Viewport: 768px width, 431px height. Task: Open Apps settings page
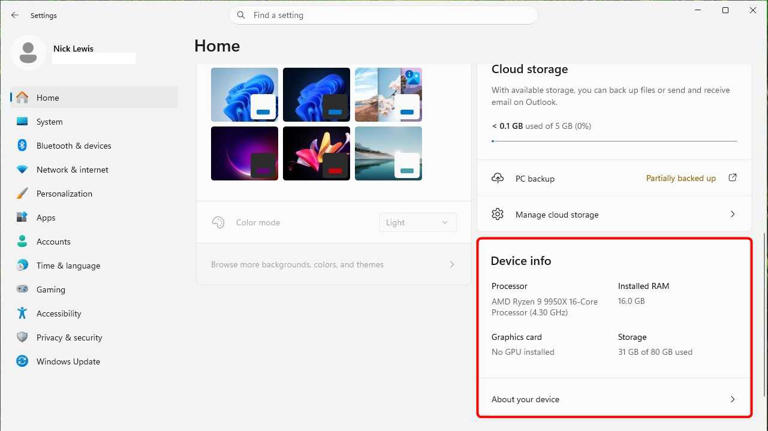tap(94, 217)
